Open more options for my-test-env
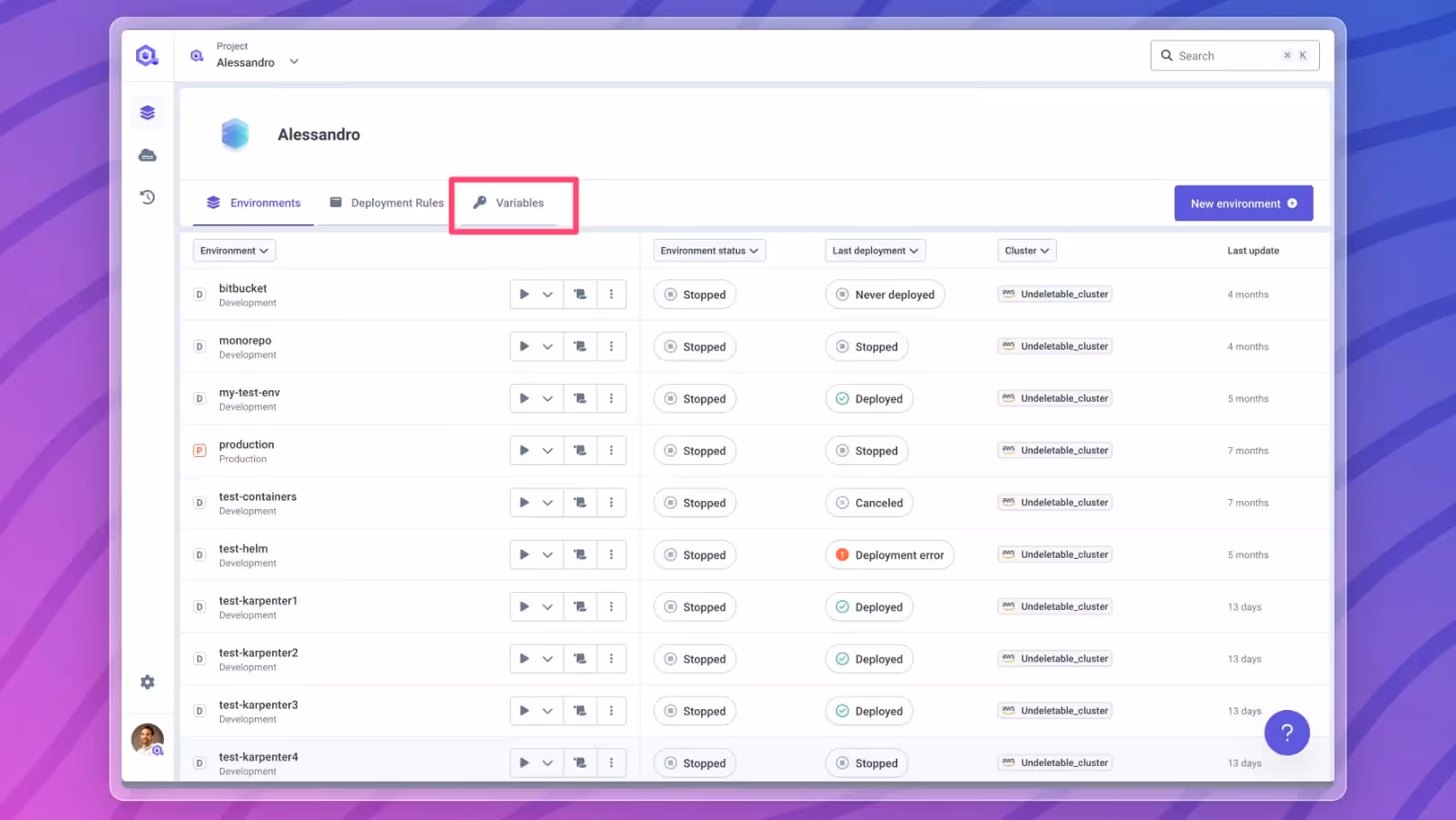The height and width of the screenshot is (820, 1456). coord(611,399)
